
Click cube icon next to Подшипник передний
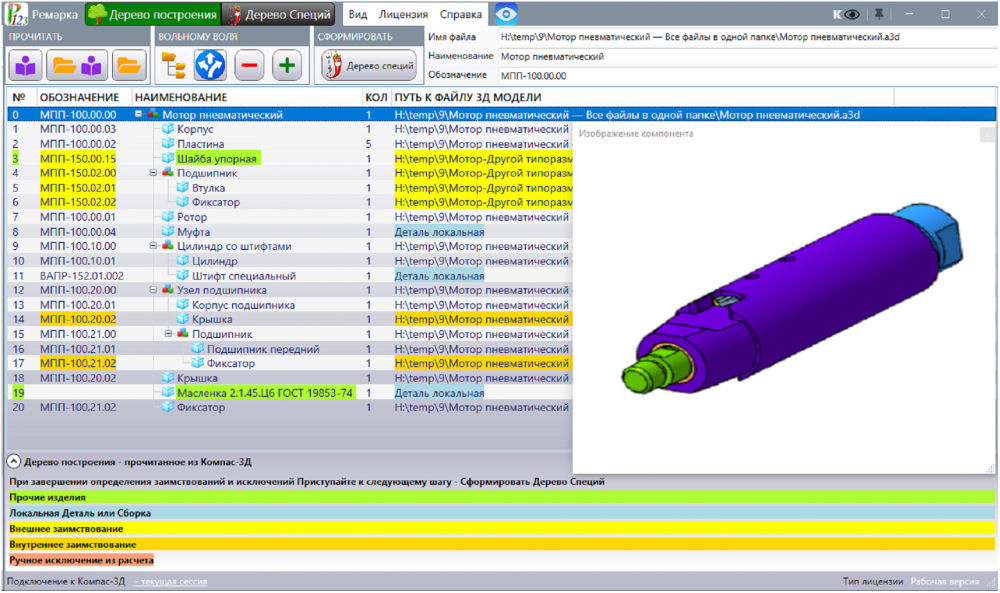coord(198,349)
